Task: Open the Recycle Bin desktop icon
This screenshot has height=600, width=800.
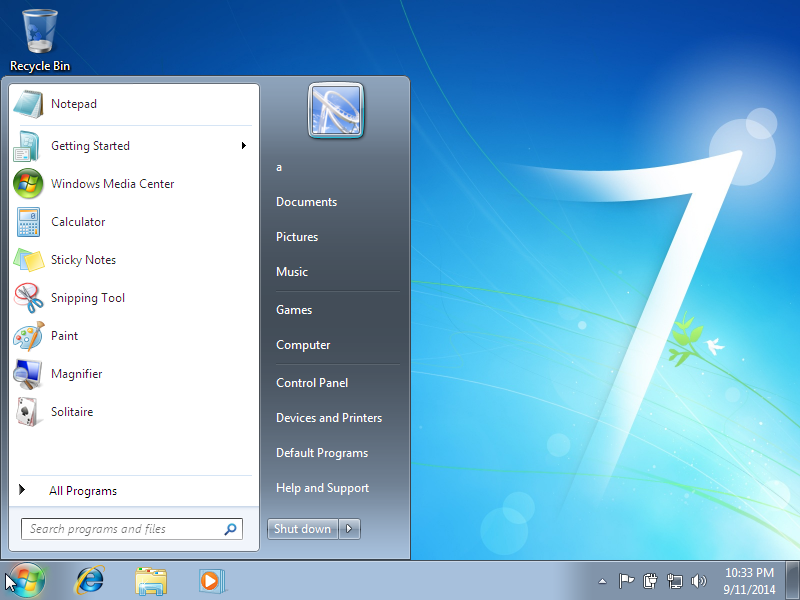Action: click(x=40, y=41)
